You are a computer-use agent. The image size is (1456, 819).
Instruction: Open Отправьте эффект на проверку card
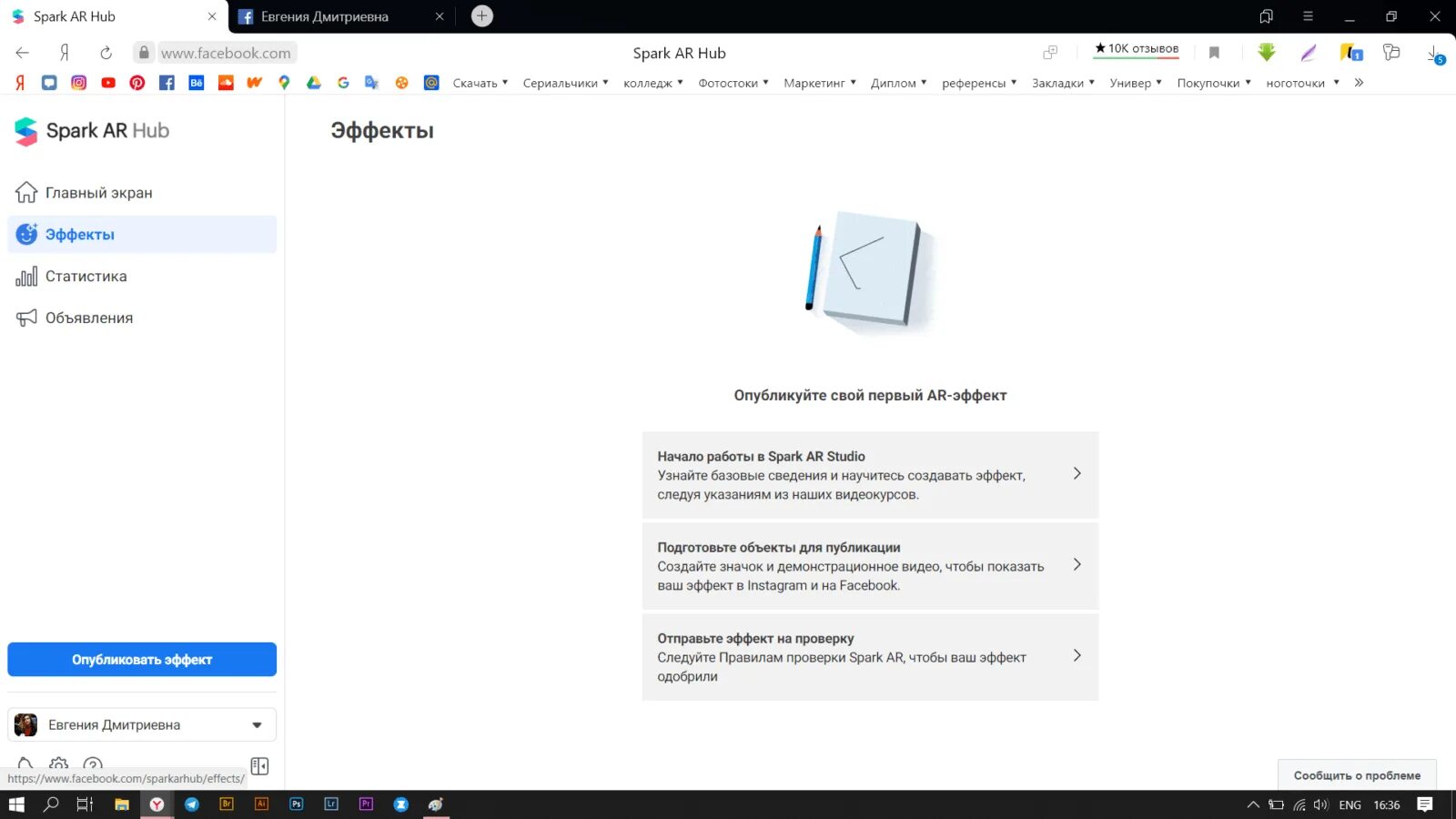(870, 657)
